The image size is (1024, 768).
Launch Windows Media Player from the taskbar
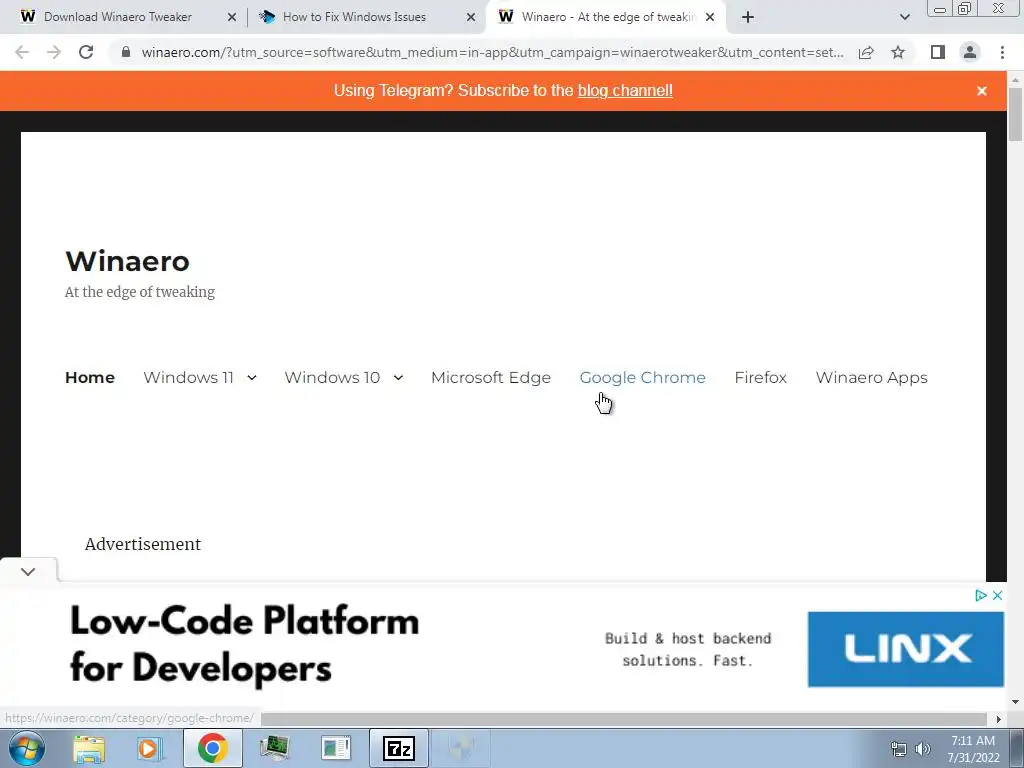click(x=148, y=748)
